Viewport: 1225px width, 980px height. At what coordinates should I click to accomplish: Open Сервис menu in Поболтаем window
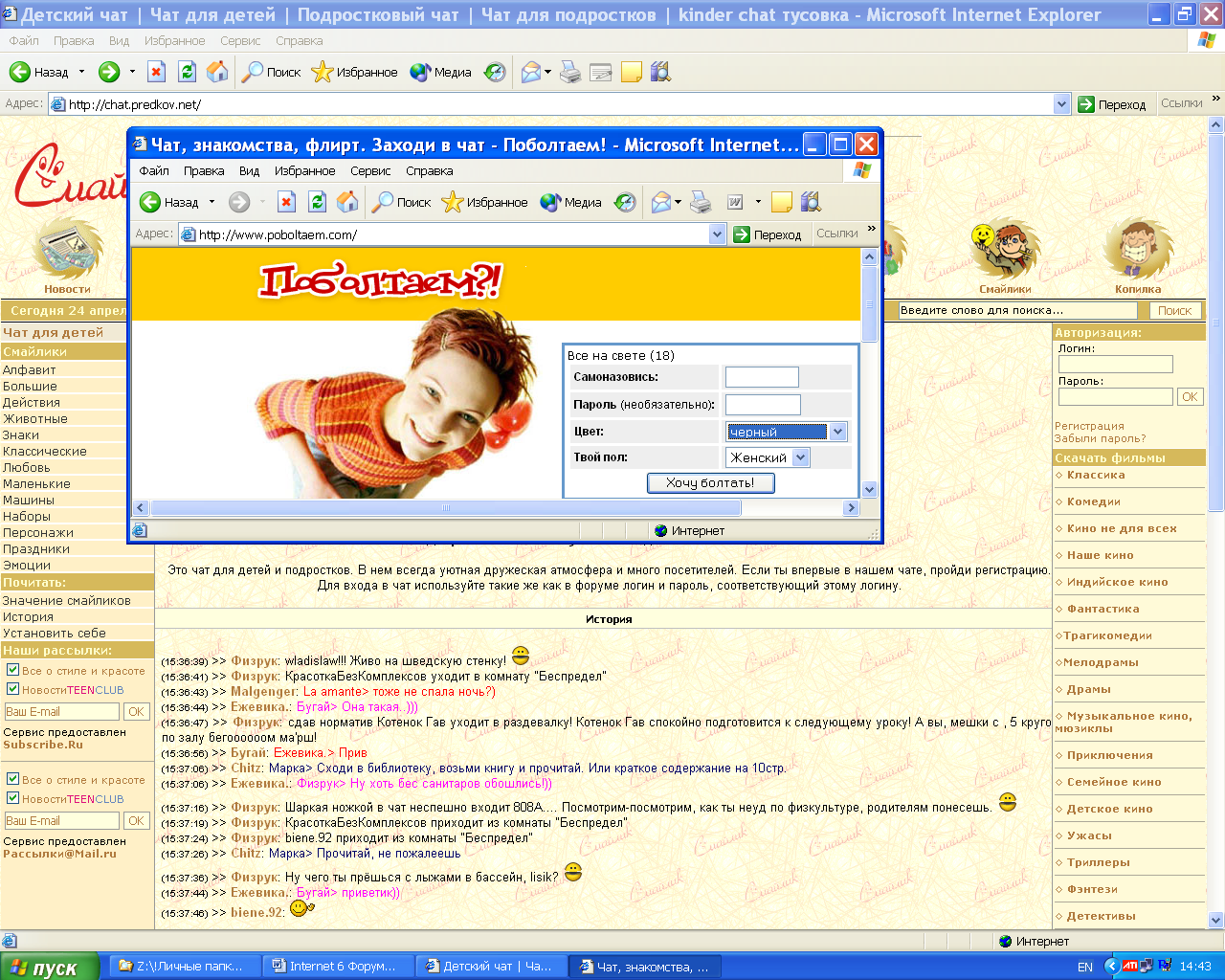tap(370, 170)
